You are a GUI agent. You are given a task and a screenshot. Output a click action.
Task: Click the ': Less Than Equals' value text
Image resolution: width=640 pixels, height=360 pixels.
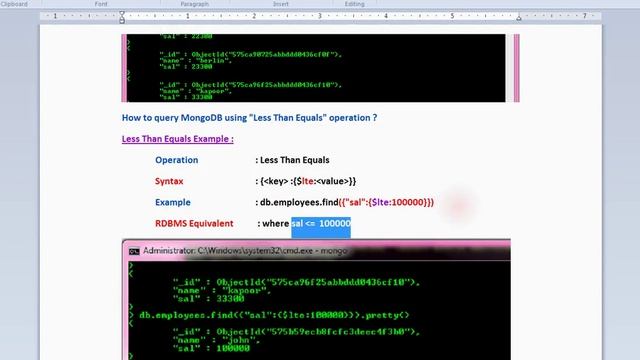[x=292, y=160]
